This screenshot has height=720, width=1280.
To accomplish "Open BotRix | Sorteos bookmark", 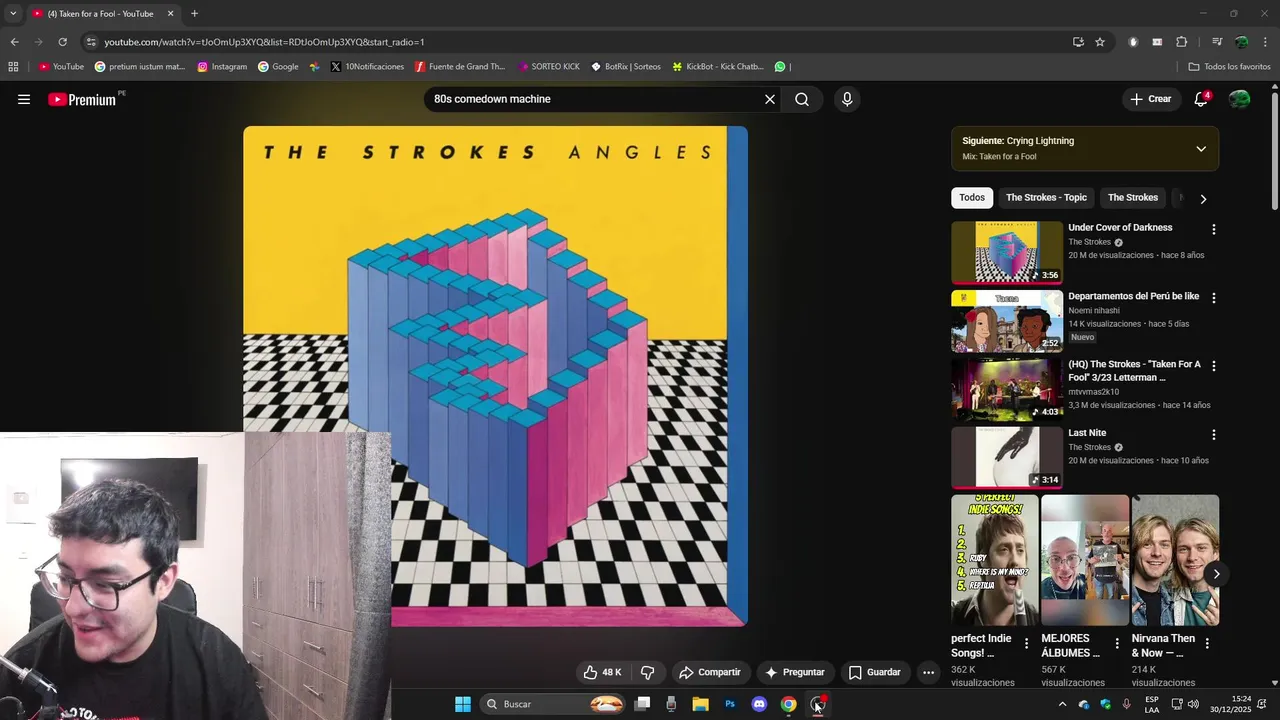I will pyautogui.click(x=626, y=67).
